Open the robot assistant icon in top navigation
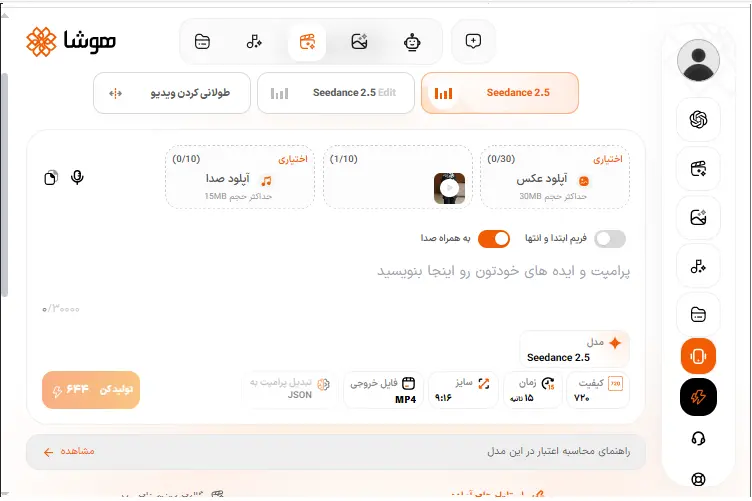The height and width of the screenshot is (501, 752). [x=412, y=42]
